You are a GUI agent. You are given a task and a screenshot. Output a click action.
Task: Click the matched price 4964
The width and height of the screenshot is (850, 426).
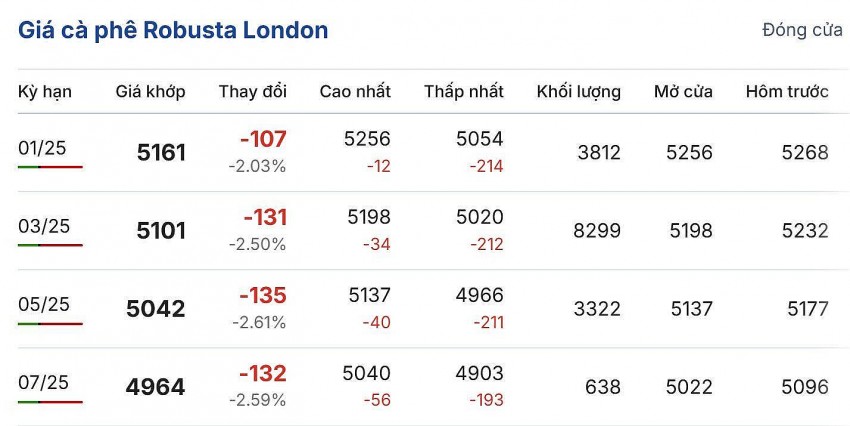(155, 387)
